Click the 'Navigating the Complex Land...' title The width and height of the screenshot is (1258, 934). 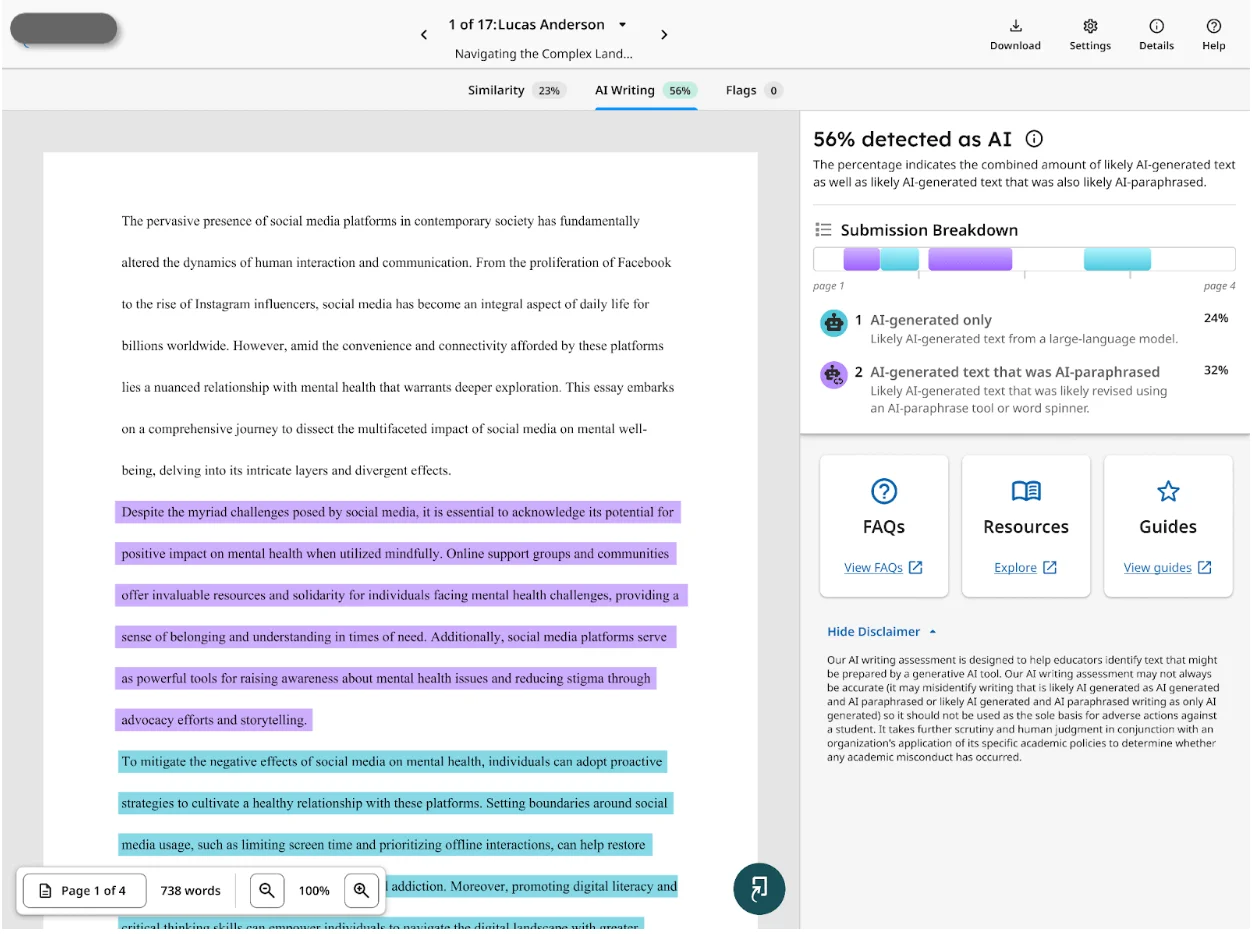(x=544, y=54)
